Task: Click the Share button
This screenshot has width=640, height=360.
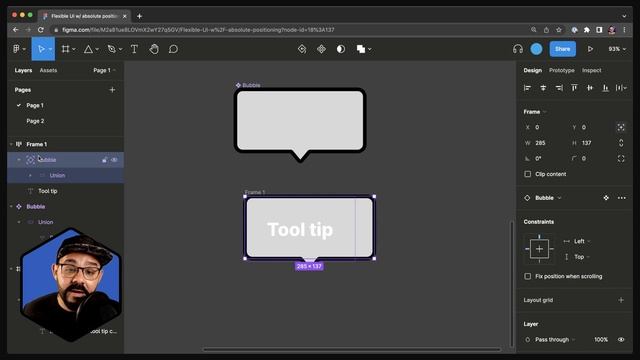Action: pos(562,49)
